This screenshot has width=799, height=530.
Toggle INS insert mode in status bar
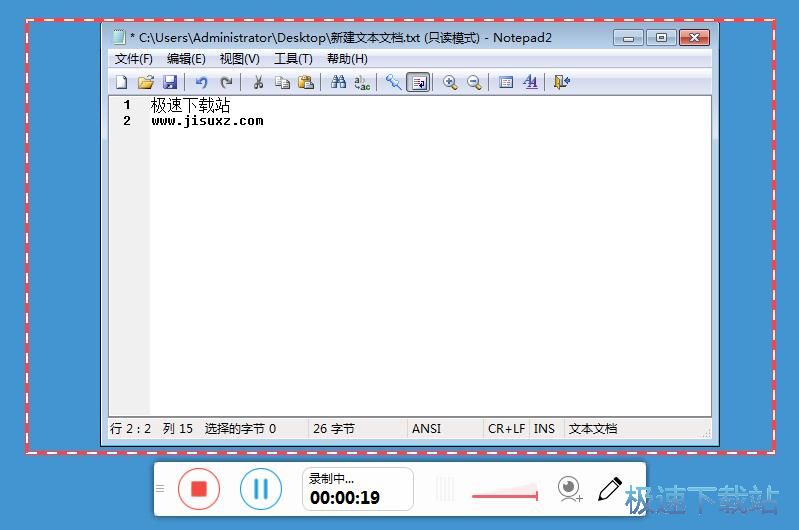point(544,429)
